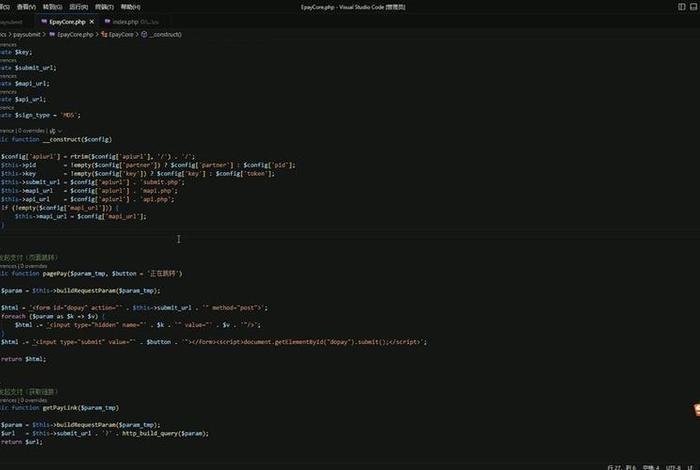
Task: Click the PHP file icon on index.php tab
Action: coord(107,21)
